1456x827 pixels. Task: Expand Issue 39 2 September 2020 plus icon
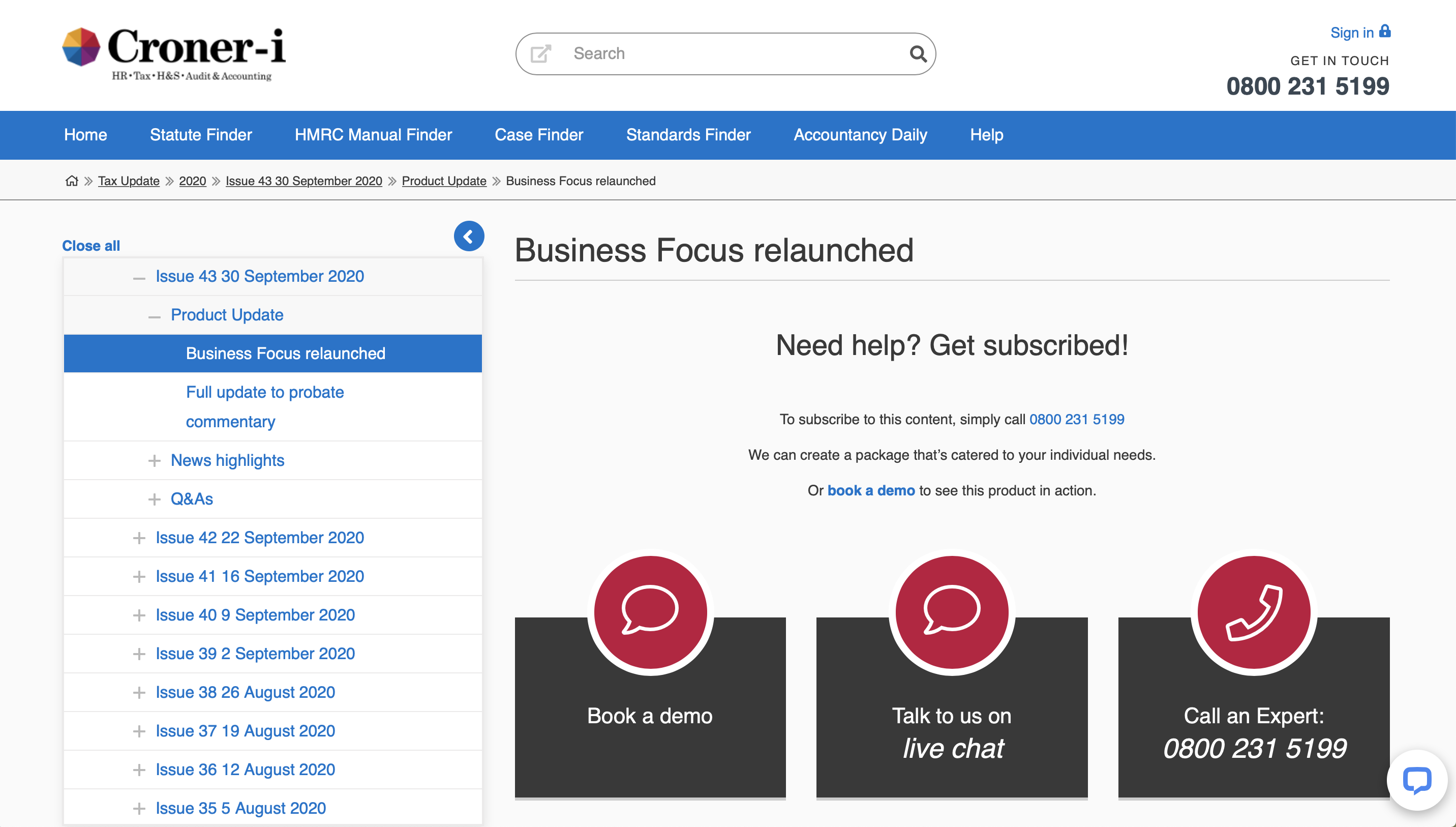[139, 654]
